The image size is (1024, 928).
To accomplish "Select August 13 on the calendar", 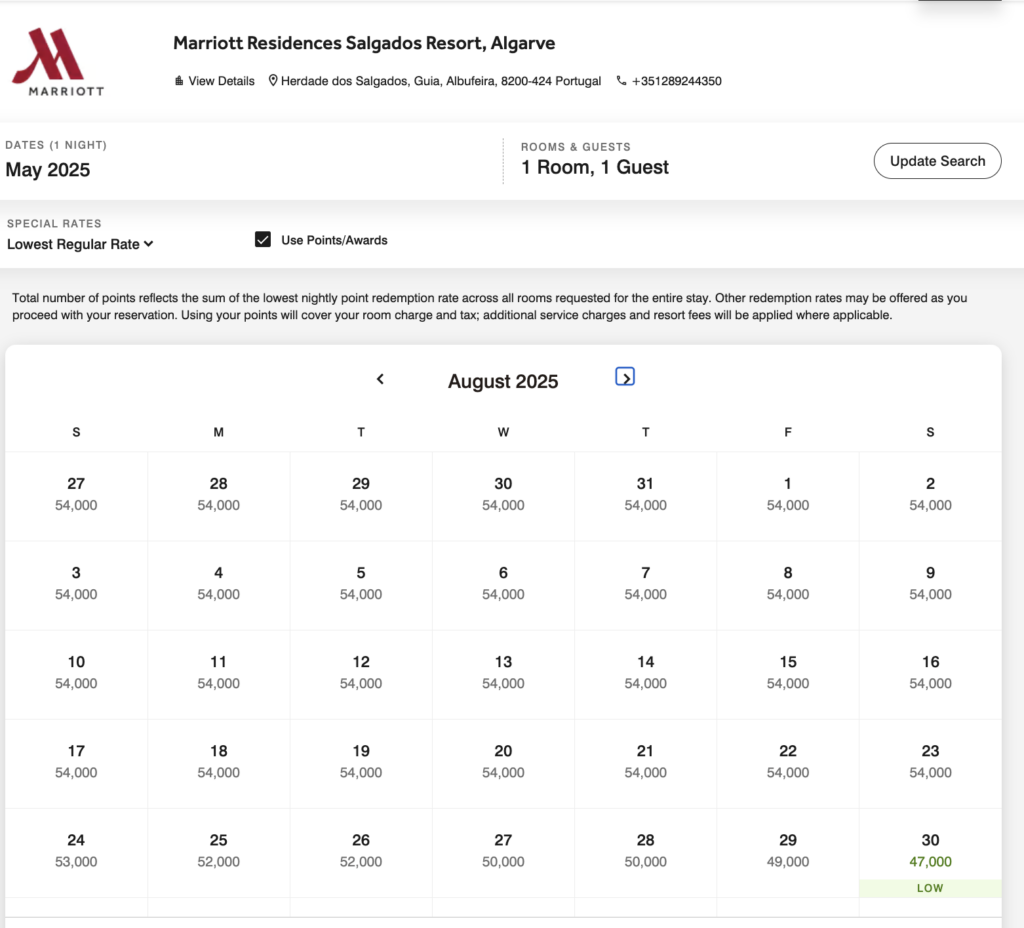I will pyautogui.click(x=503, y=674).
